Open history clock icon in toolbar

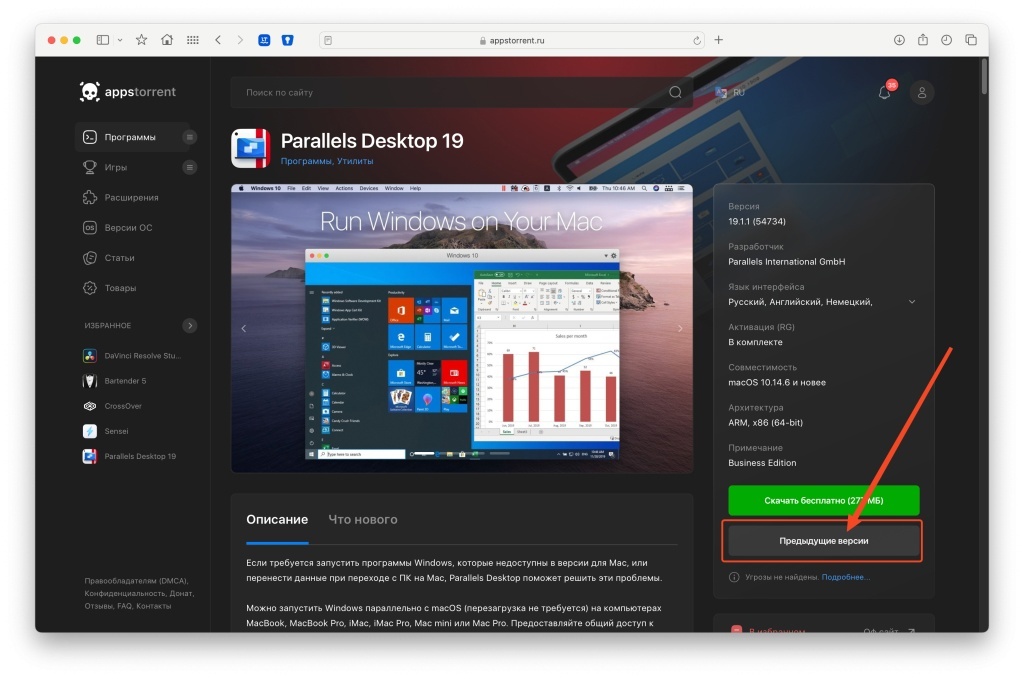point(946,40)
